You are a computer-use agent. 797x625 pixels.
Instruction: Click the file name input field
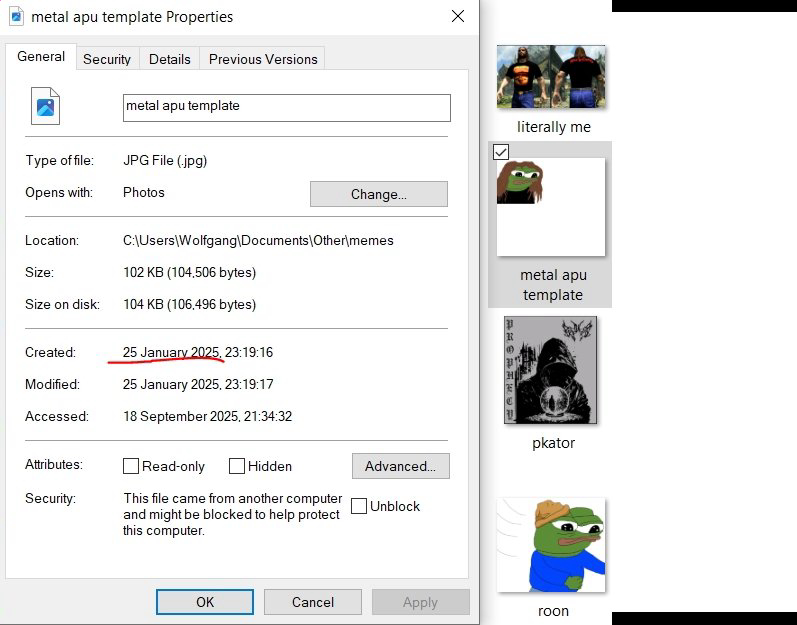tap(287, 107)
